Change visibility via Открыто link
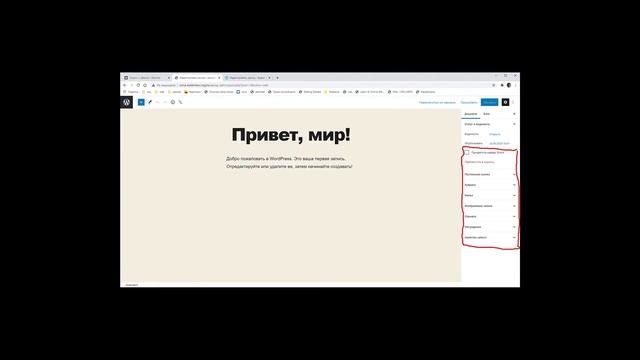The image size is (640, 360). pyautogui.click(x=495, y=134)
